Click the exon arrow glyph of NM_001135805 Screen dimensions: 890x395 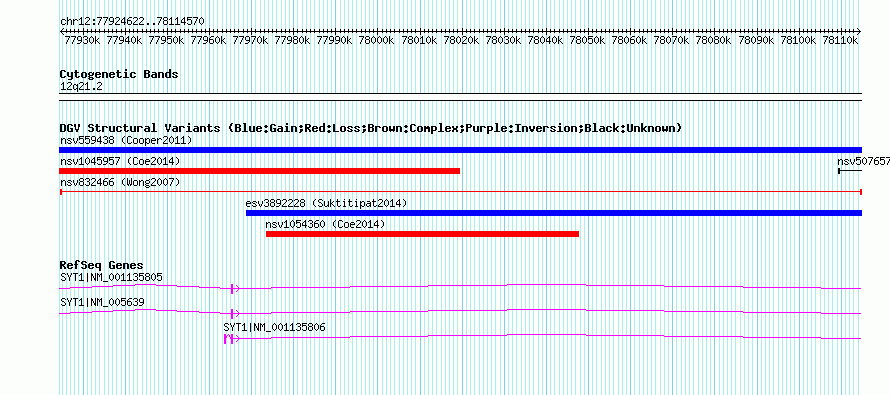tap(235, 289)
